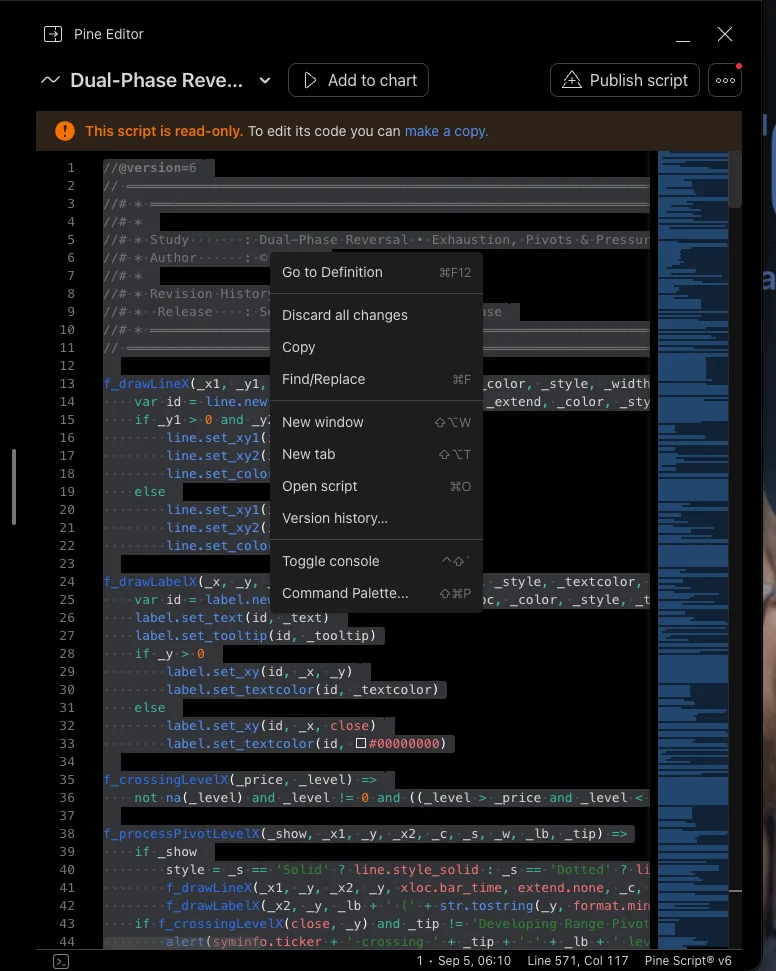Close the Pine Editor panel

[725, 34]
